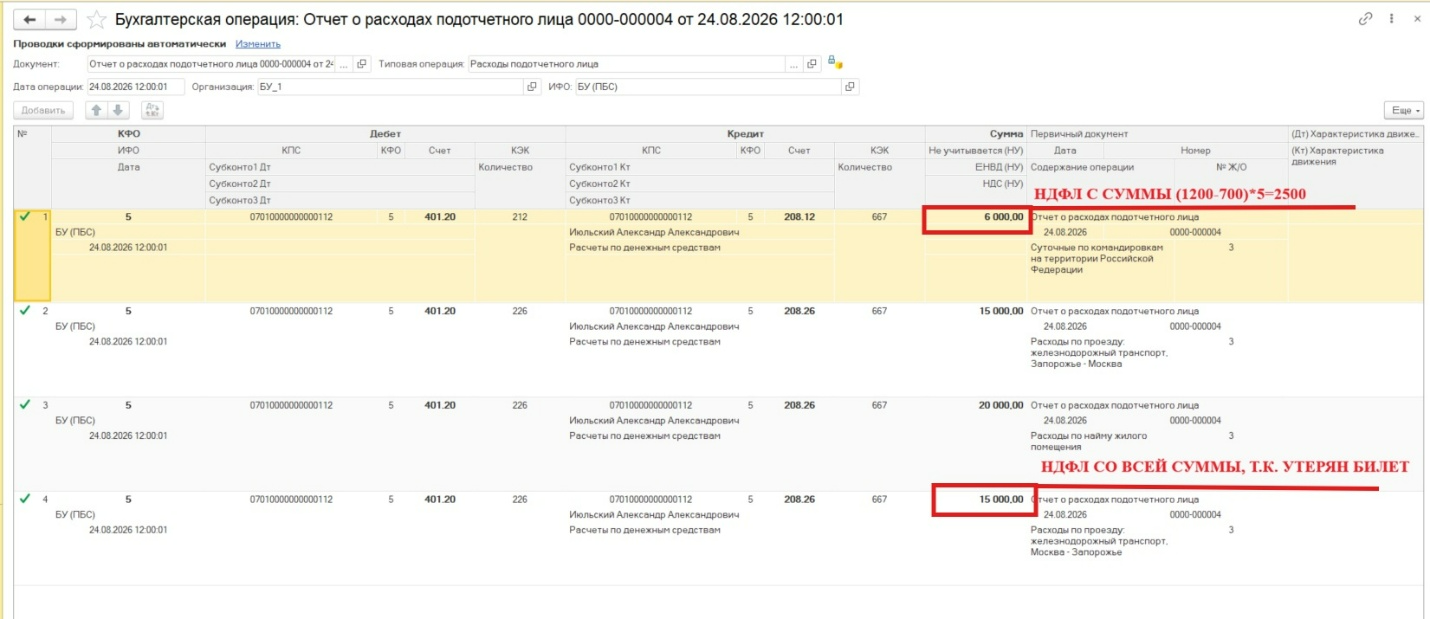Add this operation to favorites star
This screenshot has width=1430, height=619.
pyautogui.click(x=97, y=19)
